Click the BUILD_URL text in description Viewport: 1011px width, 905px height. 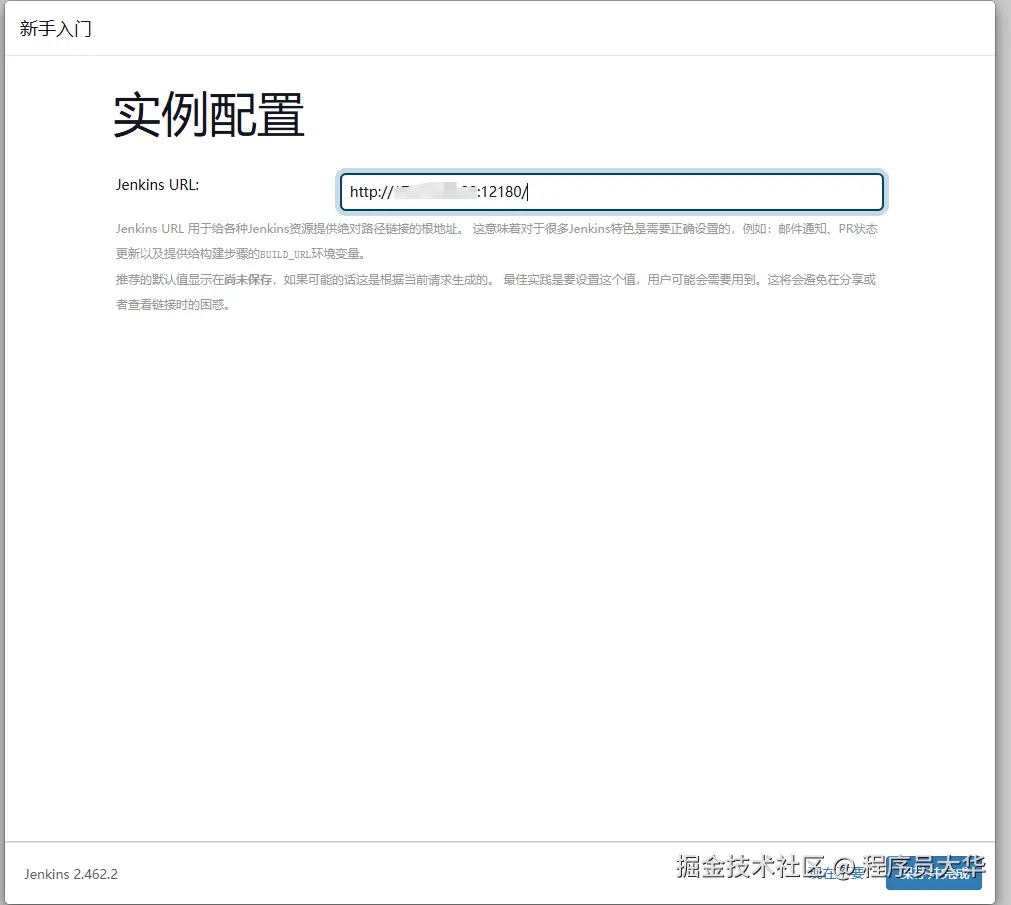[x=285, y=255]
